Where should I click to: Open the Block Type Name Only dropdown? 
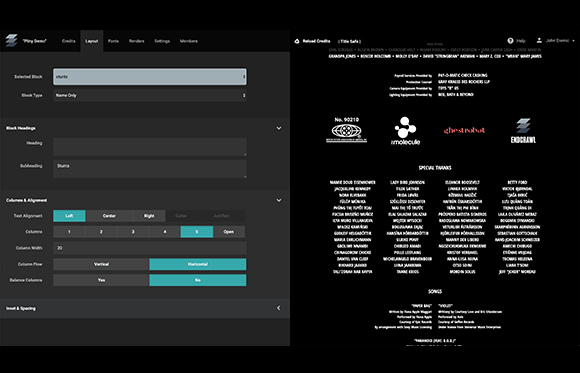coord(150,95)
